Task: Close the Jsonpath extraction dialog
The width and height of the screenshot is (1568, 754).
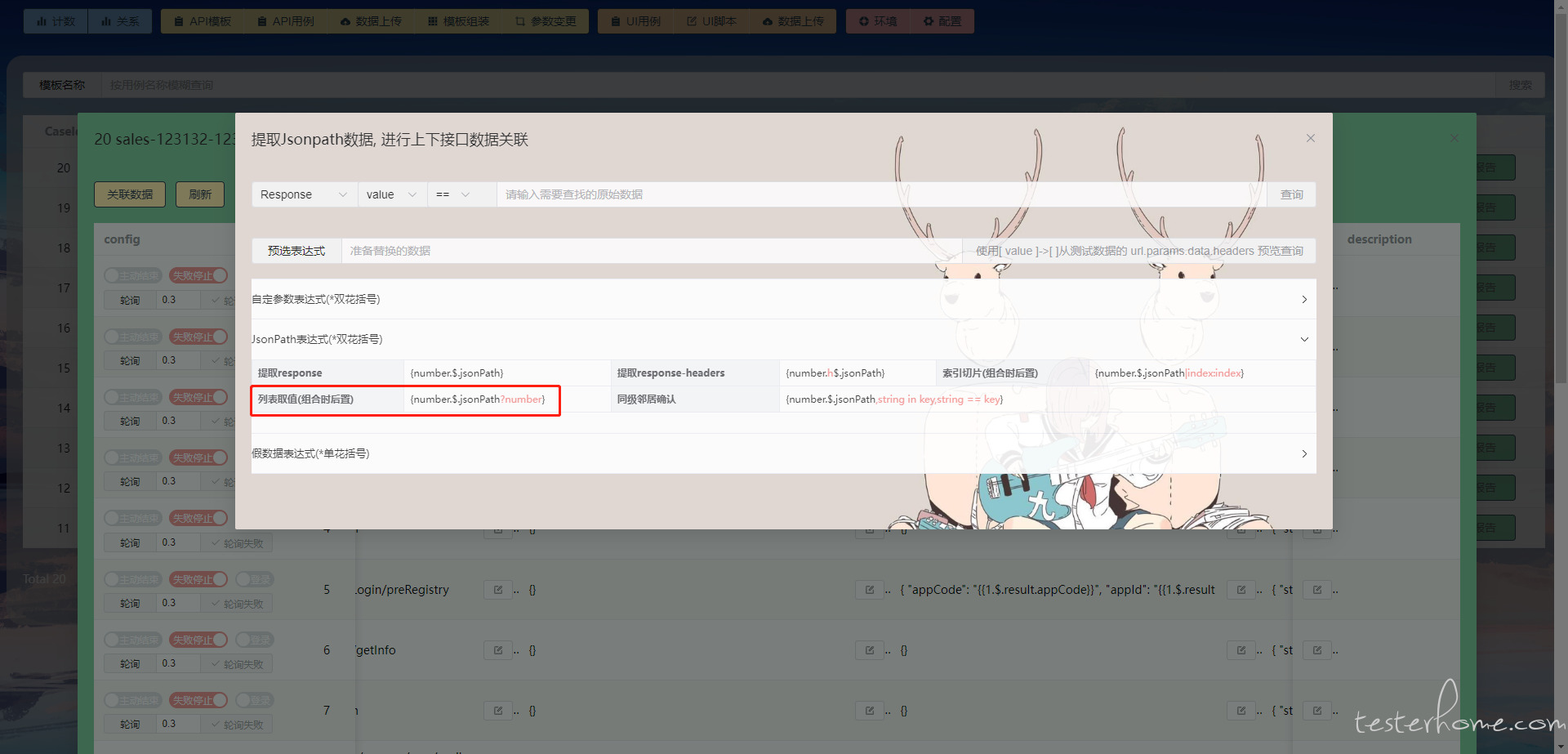Action: pyautogui.click(x=1311, y=138)
